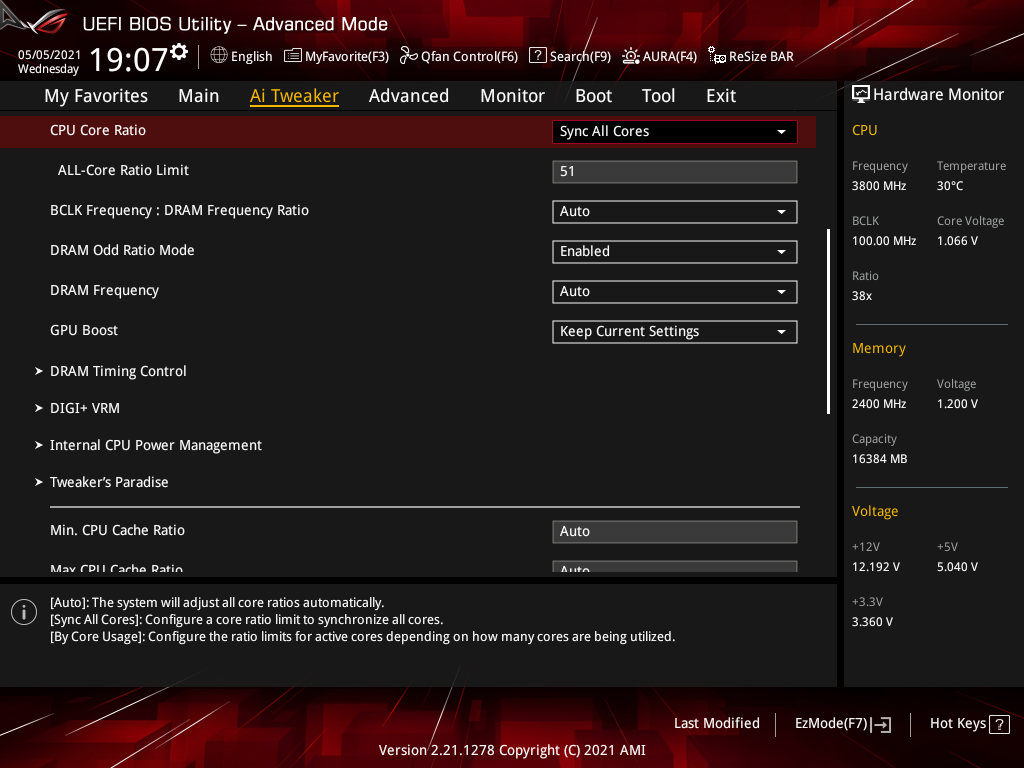Open AURA(F4) settings

(x=660, y=56)
